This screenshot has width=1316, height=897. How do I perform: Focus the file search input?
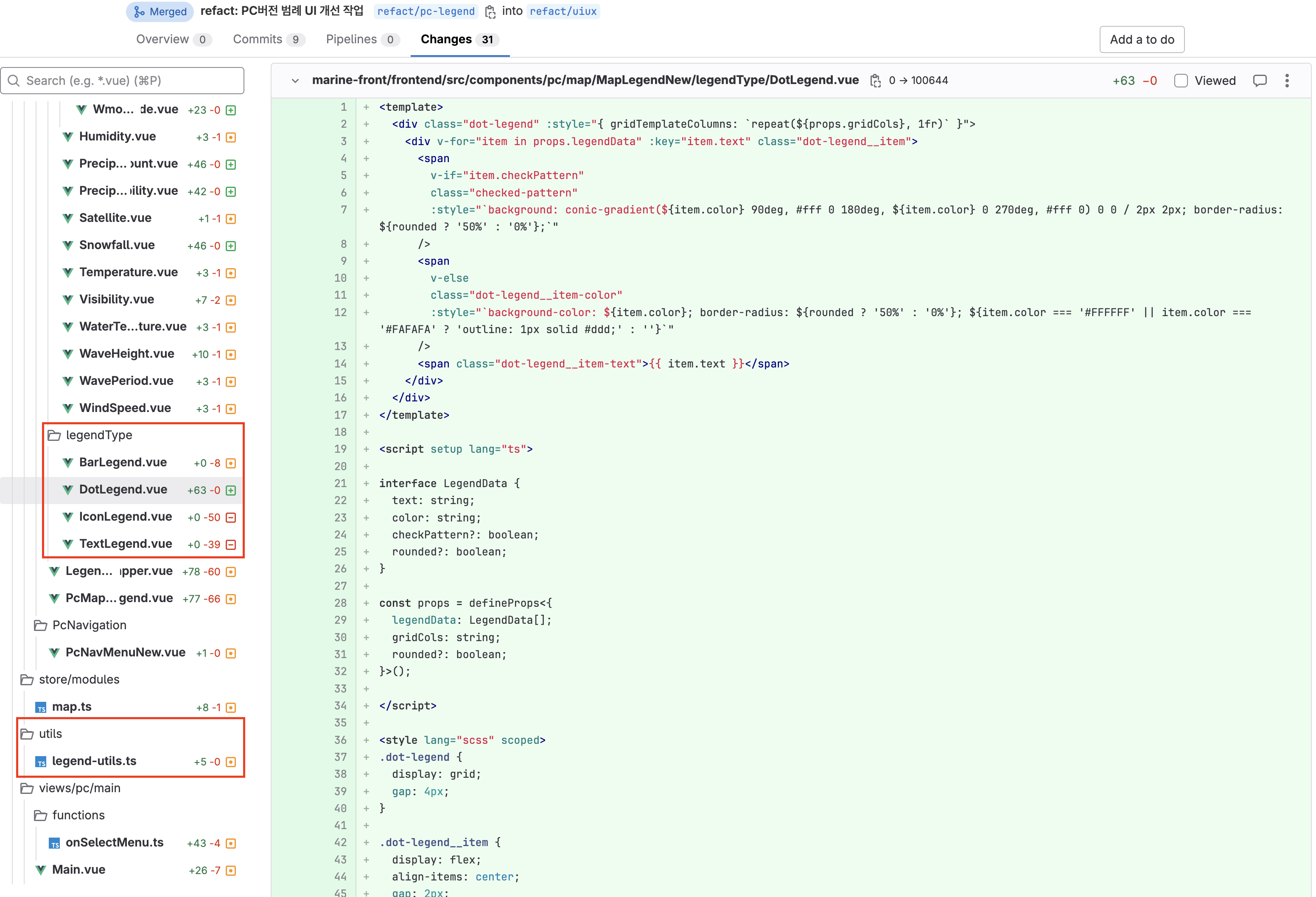tap(122, 81)
